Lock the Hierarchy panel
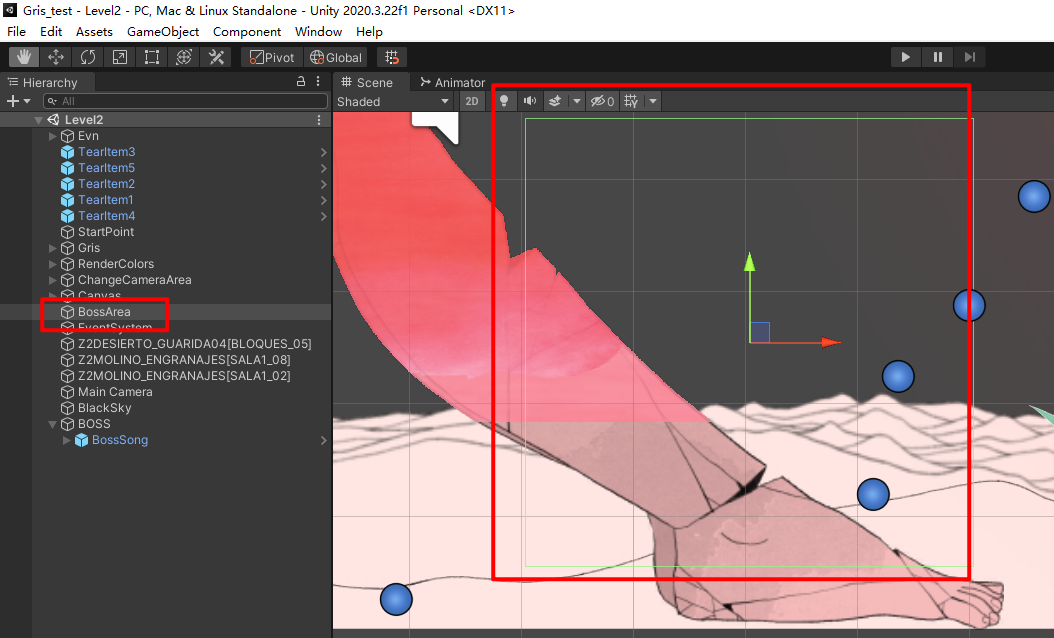 tap(301, 81)
